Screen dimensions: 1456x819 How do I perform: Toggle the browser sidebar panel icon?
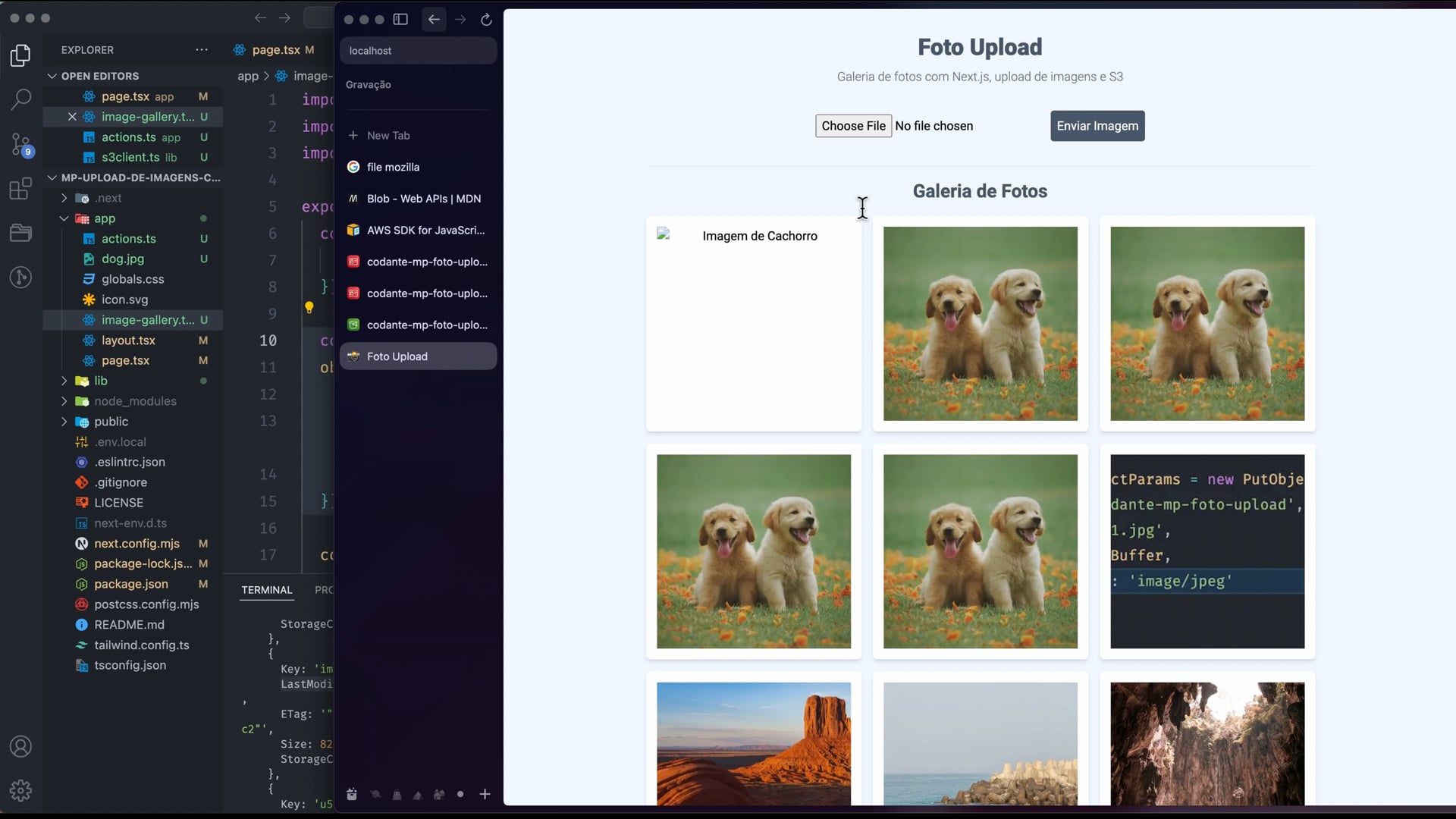pos(400,20)
